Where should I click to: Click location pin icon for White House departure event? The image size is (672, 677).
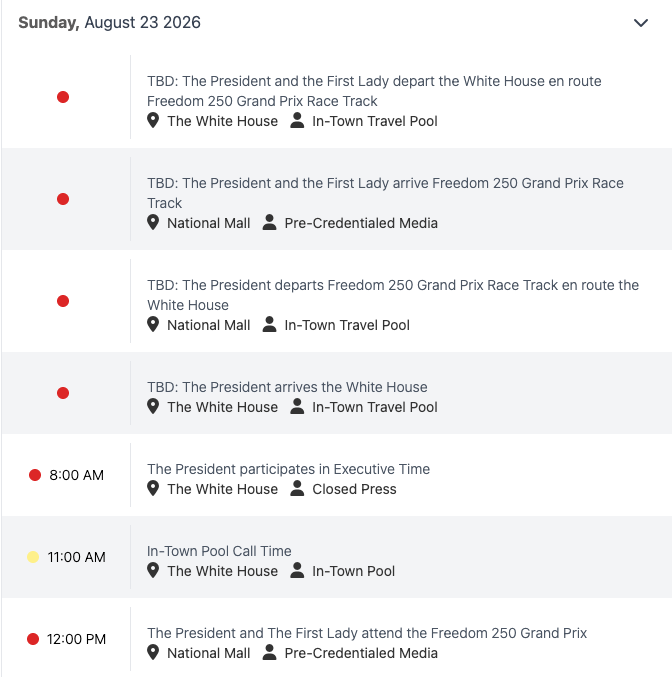(153, 120)
